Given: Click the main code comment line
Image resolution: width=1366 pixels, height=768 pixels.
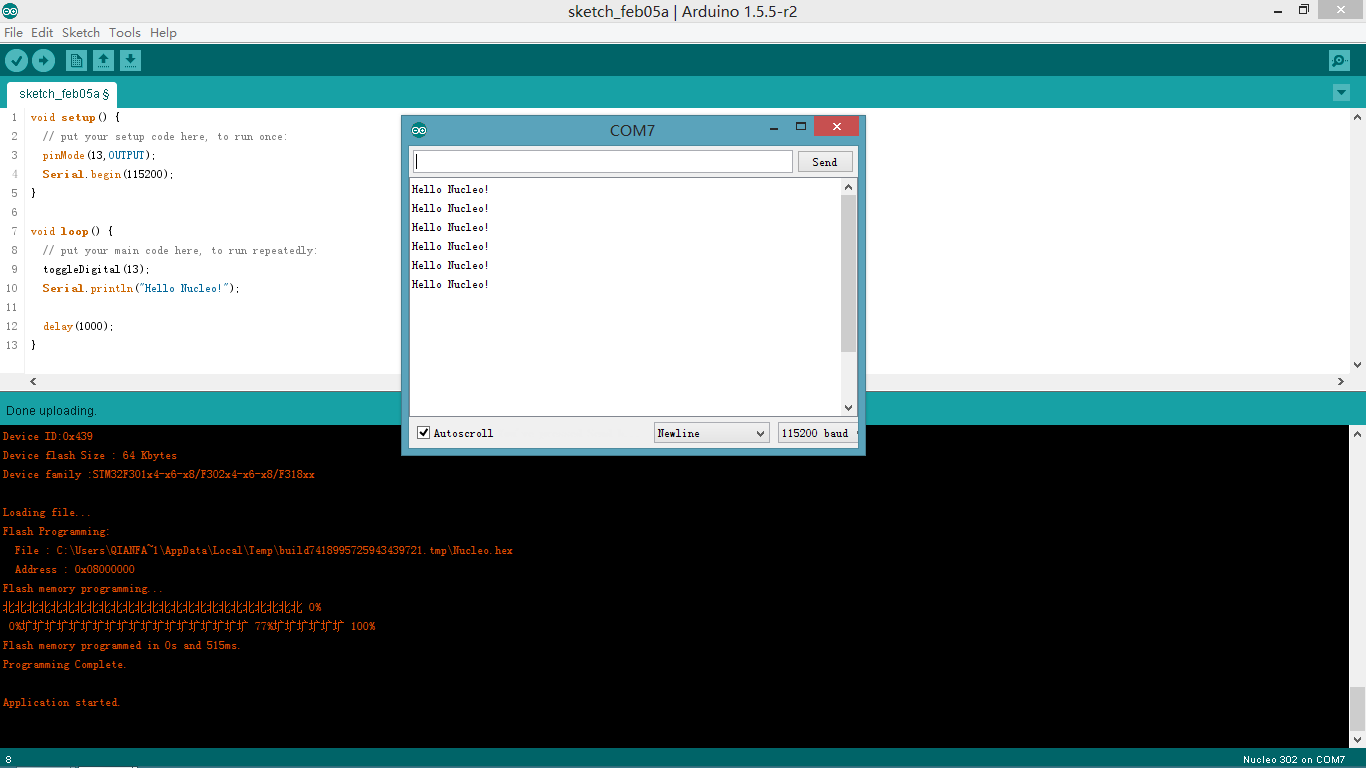Looking at the screenshot, I should tap(180, 250).
